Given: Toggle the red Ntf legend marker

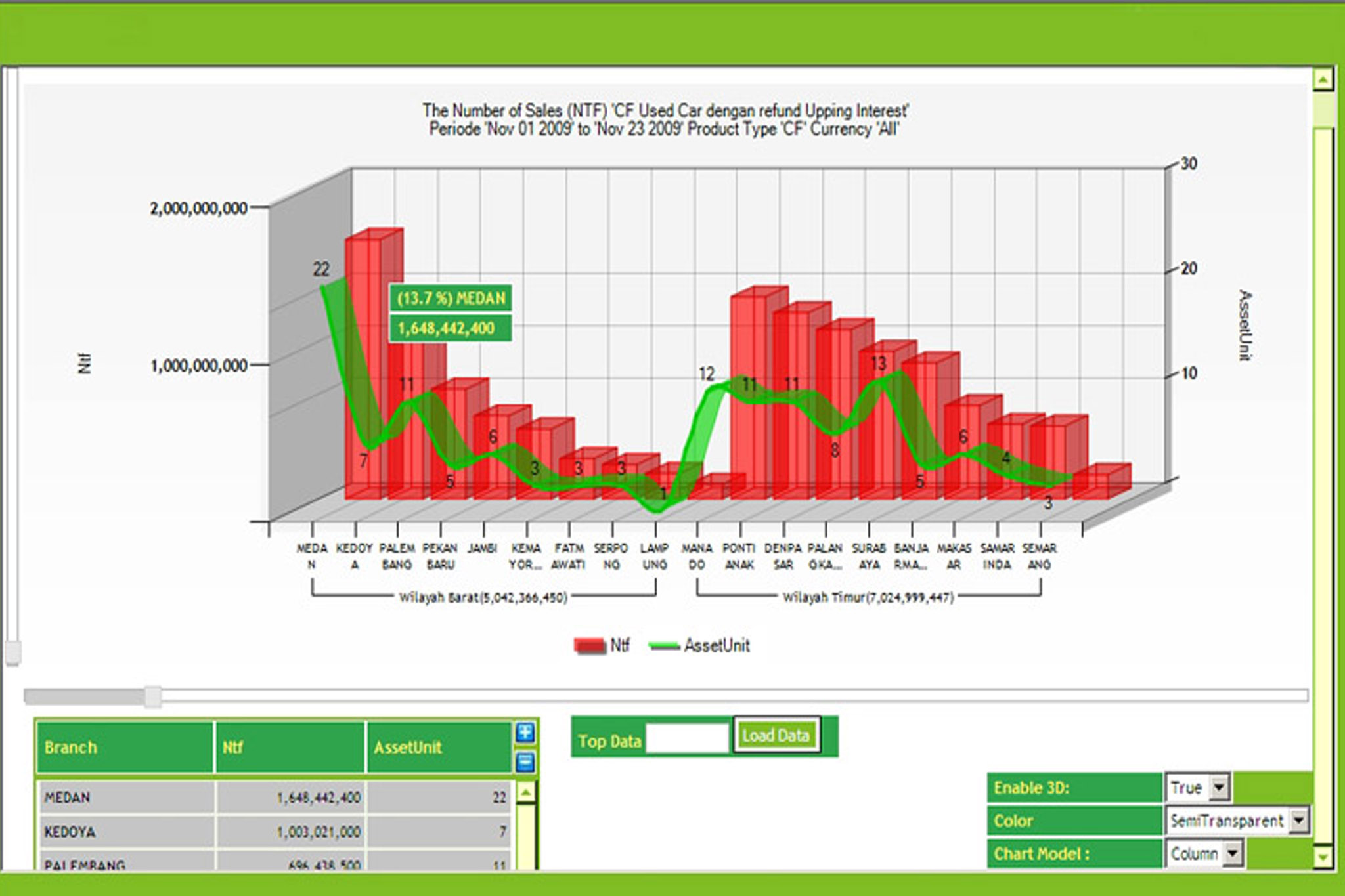Looking at the screenshot, I should click(589, 646).
